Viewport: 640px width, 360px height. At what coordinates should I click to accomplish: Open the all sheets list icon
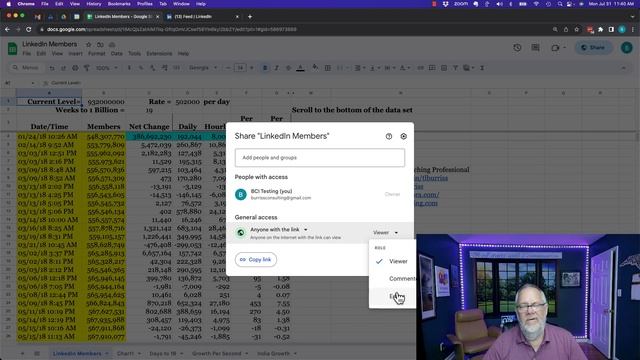click(37, 353)
